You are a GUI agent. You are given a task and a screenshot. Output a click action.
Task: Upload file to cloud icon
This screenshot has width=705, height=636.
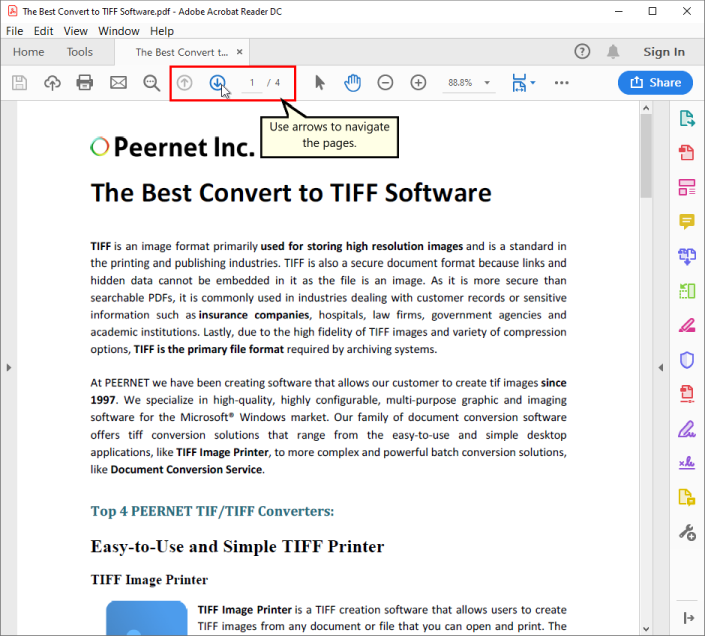(52, 83)
